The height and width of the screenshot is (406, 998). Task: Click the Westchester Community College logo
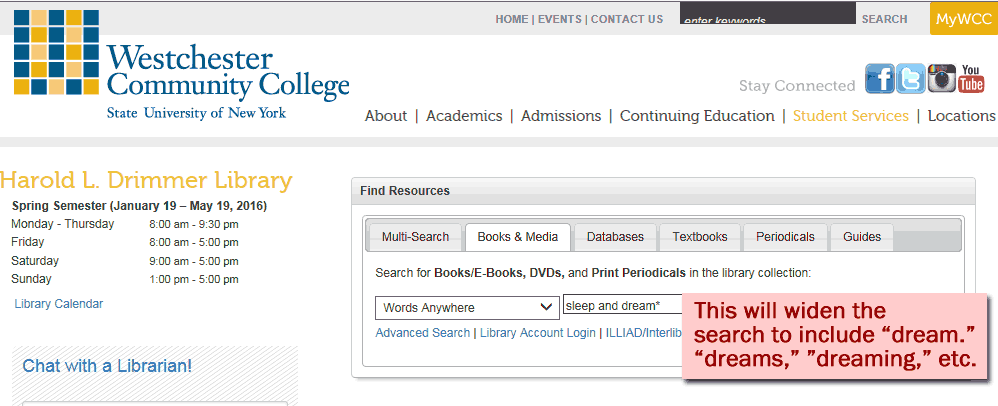point(182,65)
